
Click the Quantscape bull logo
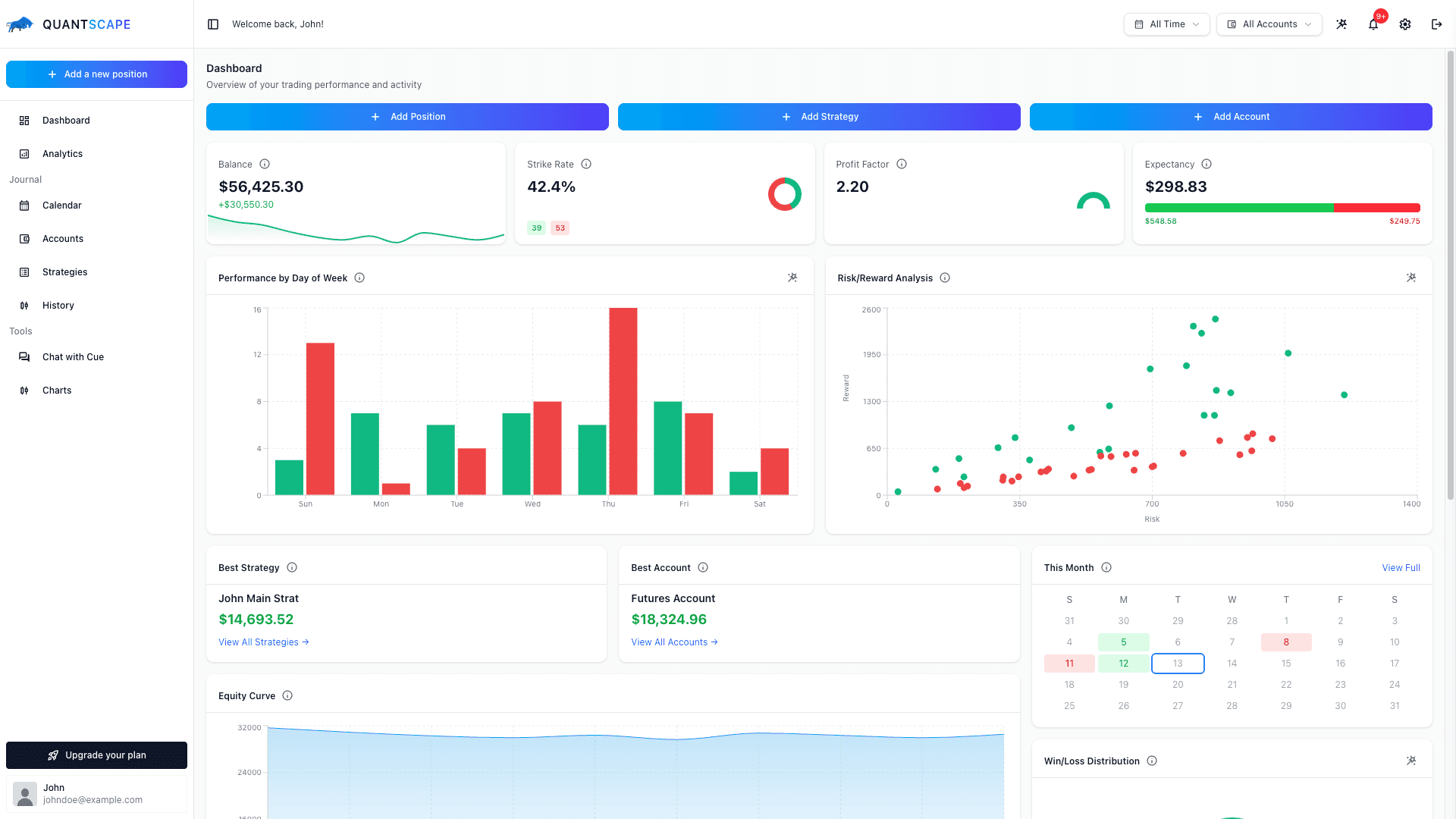coord(19,24)
